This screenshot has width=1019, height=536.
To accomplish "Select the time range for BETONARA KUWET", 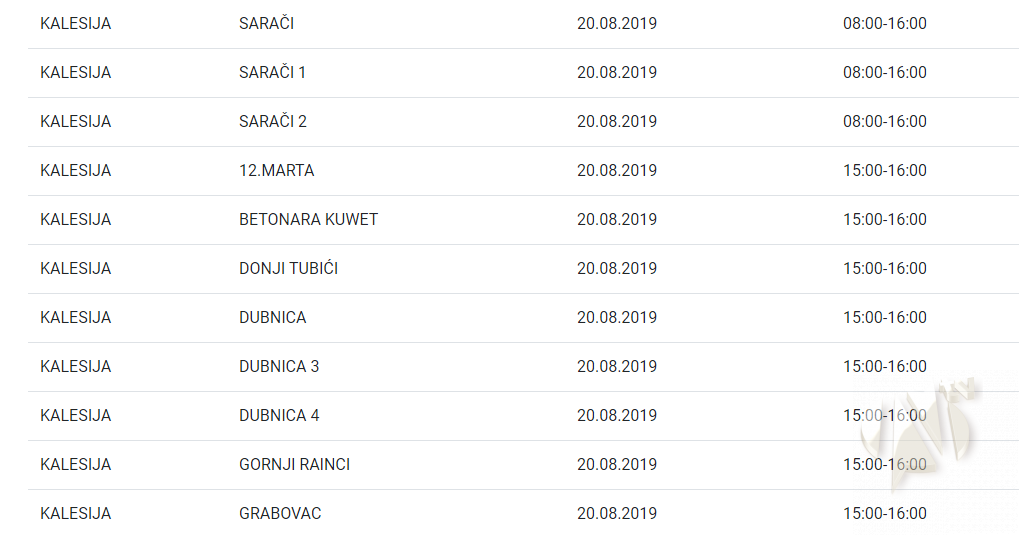I will (x=884, y=220).
